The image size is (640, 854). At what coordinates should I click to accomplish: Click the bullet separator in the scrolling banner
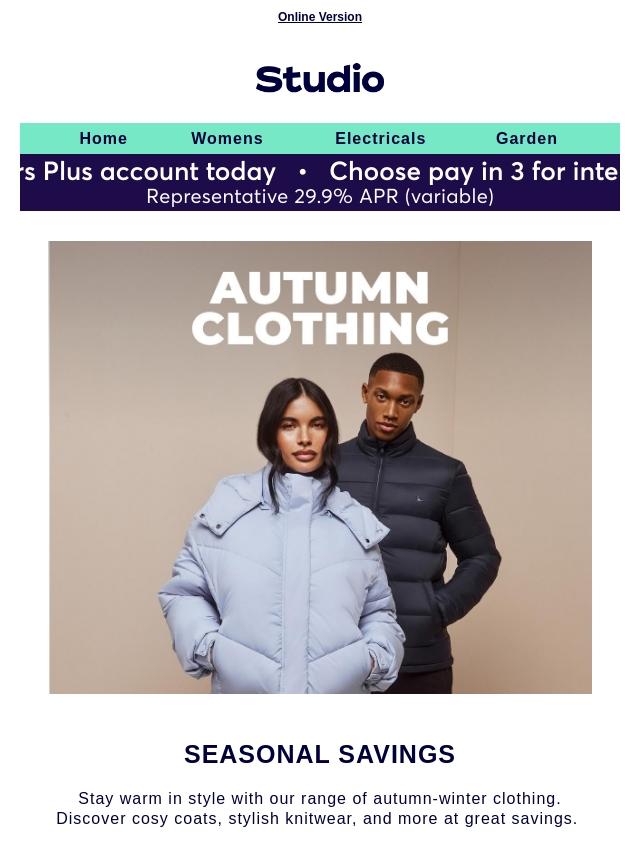(303, 173)
